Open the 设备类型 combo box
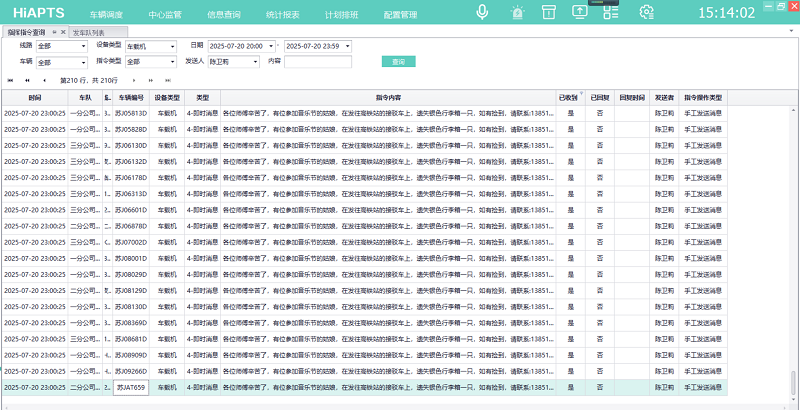 [x=173, y=47]
